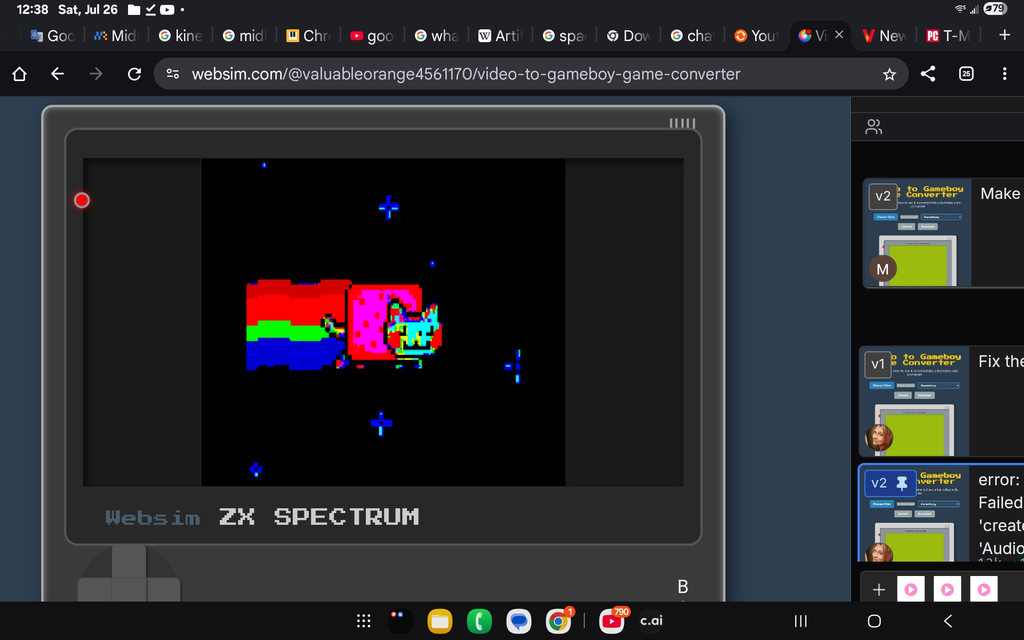Click the websim address bar URL
This screenshot has height=640, width=1024.
click(466, 74)
